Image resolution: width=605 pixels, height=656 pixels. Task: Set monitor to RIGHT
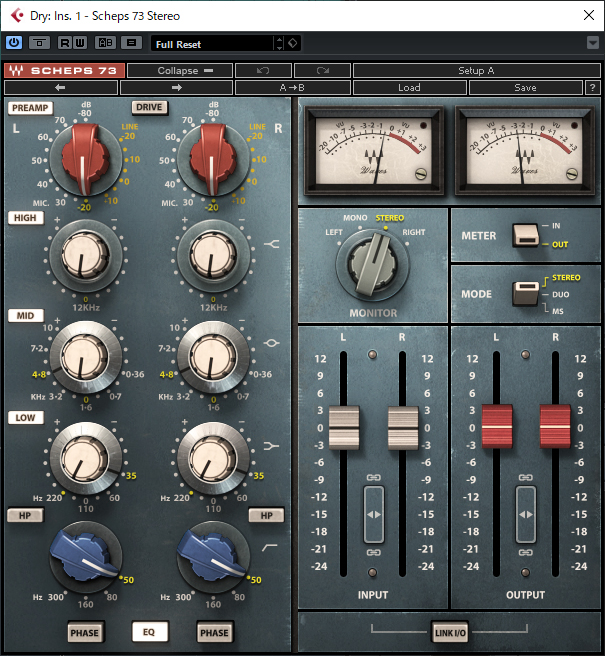414,232
